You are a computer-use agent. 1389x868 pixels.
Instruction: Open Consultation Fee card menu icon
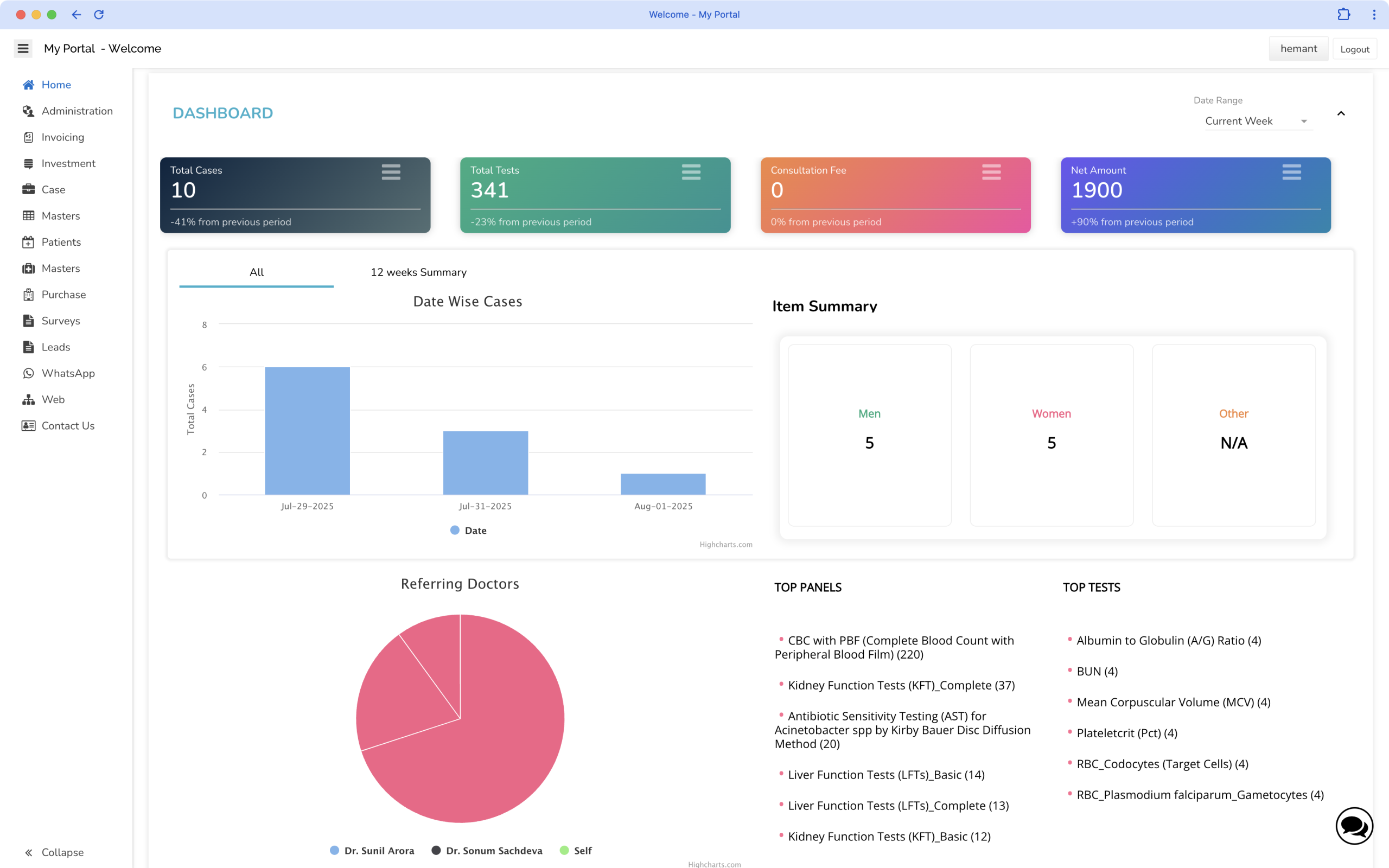pos(991,171)
